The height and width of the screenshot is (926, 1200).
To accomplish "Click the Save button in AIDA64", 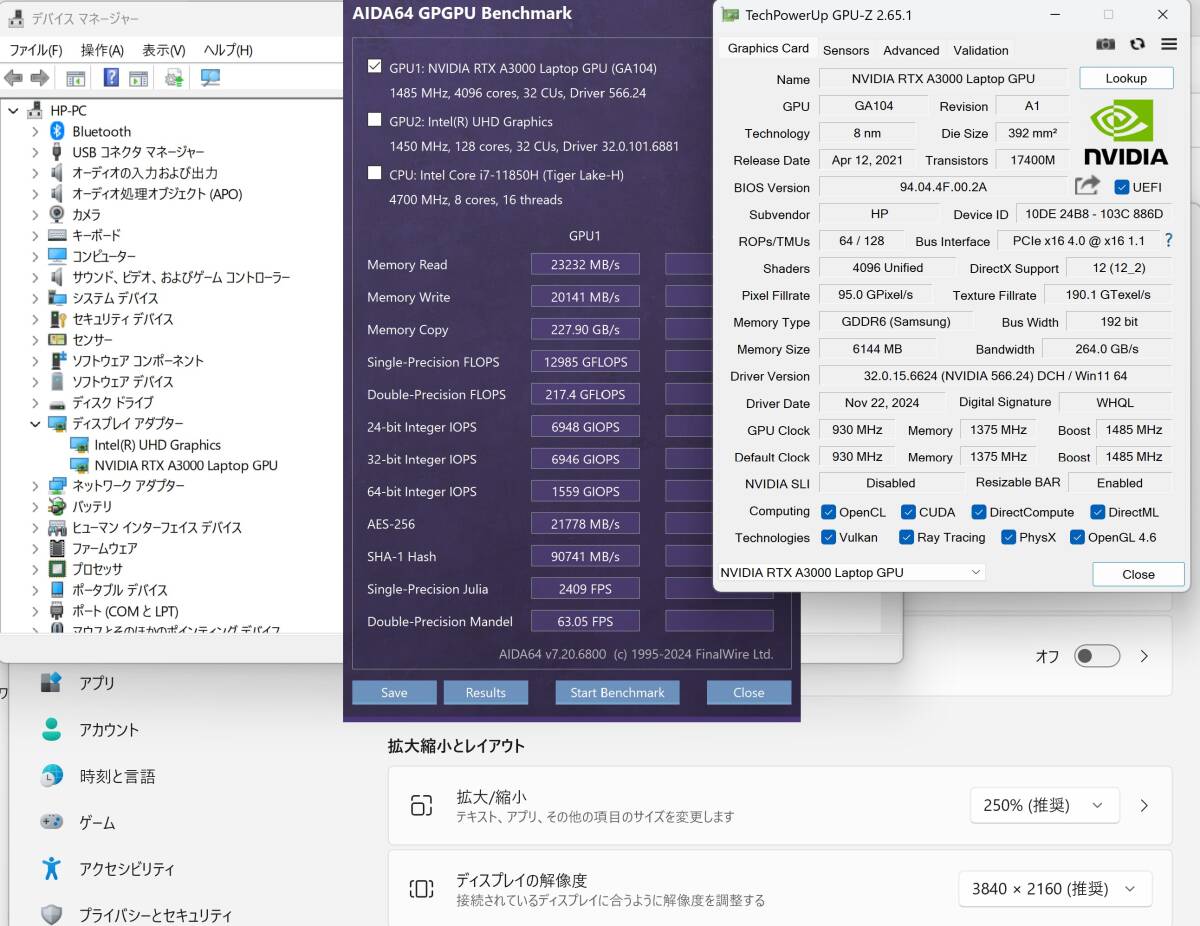I will coord(394,692).
